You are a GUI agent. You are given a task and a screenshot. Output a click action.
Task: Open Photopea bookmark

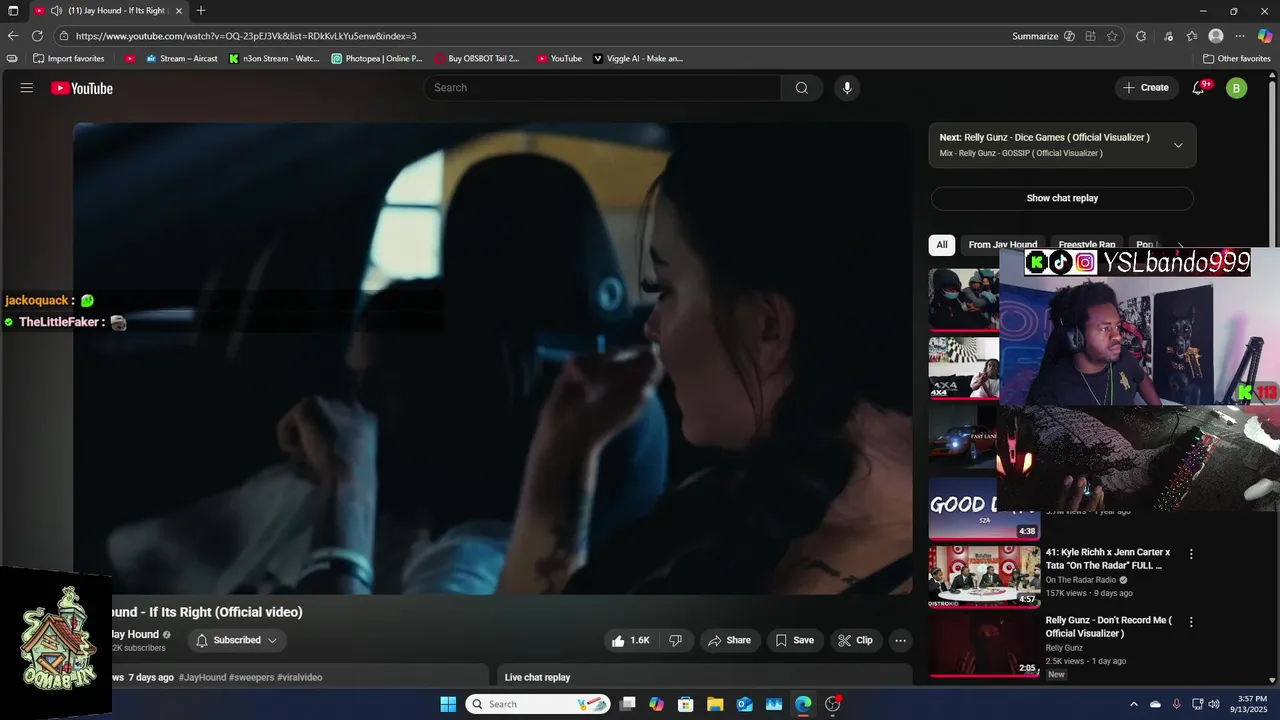coord(377,59)
